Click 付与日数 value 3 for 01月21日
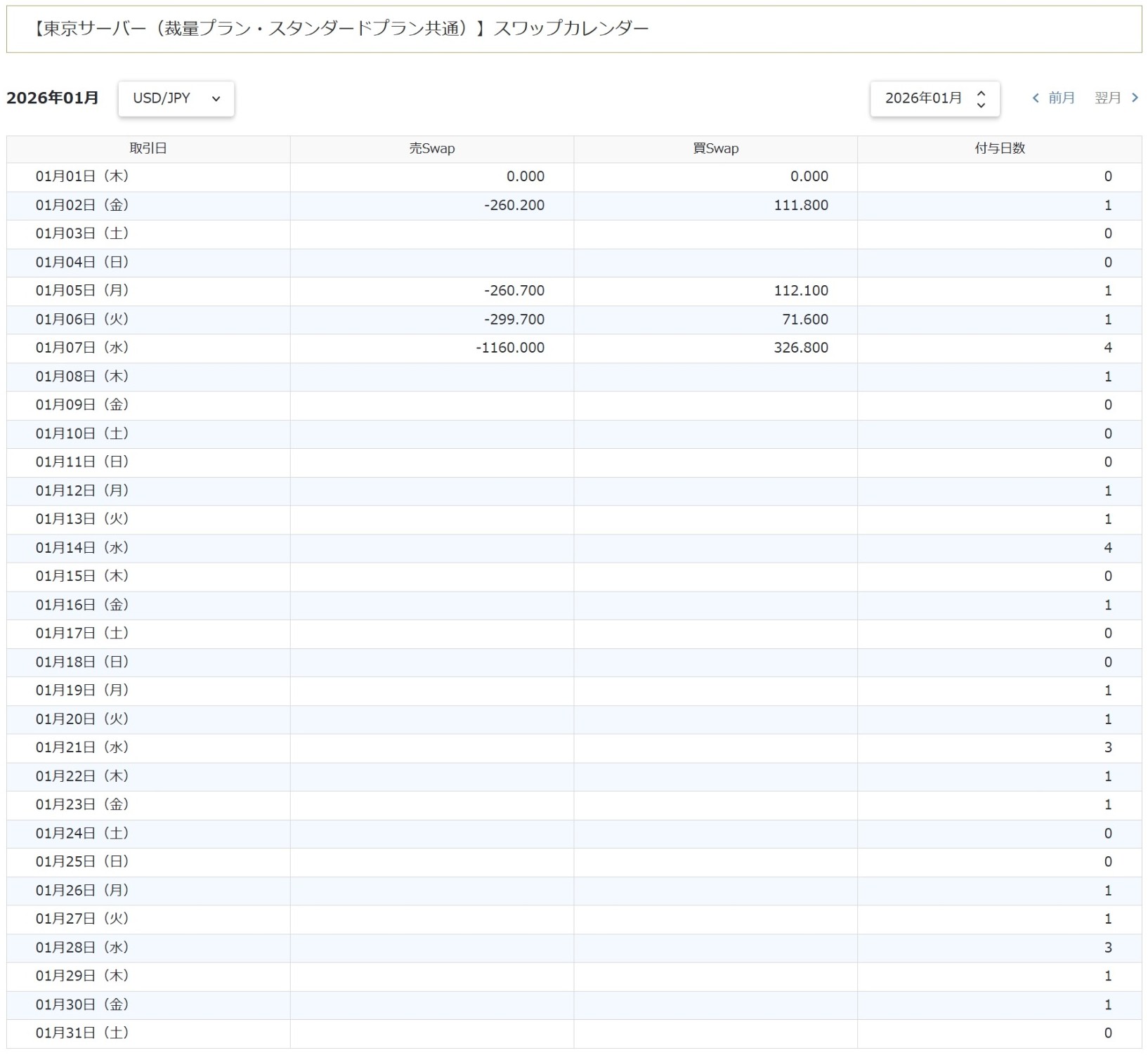The width and height of the screenshot is (1148, 1055). pos(1108,748)
